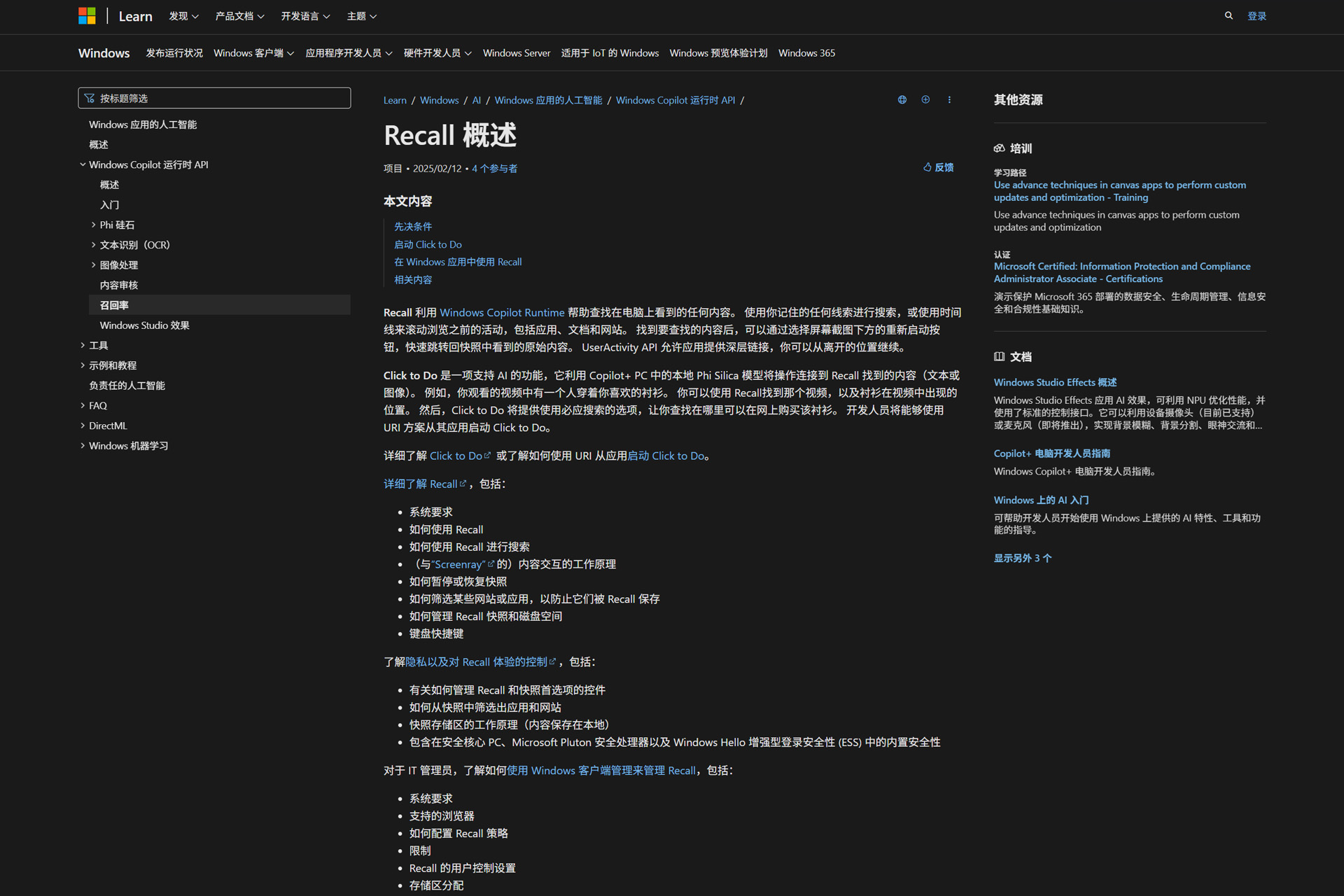Focus the 按标题筛选 filter field
This screenshot has width=1344, height=896.
tap(214, 98)
